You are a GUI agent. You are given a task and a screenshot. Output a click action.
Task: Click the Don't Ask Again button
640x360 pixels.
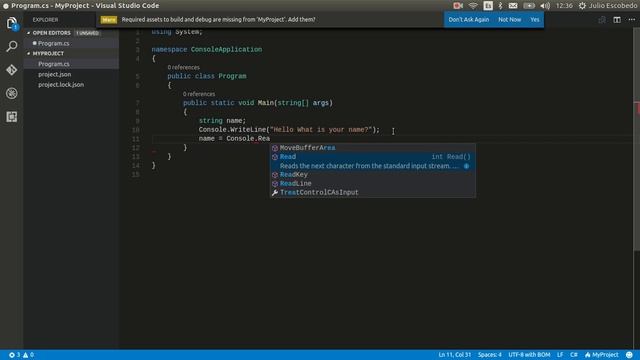[x=469, y=20]
